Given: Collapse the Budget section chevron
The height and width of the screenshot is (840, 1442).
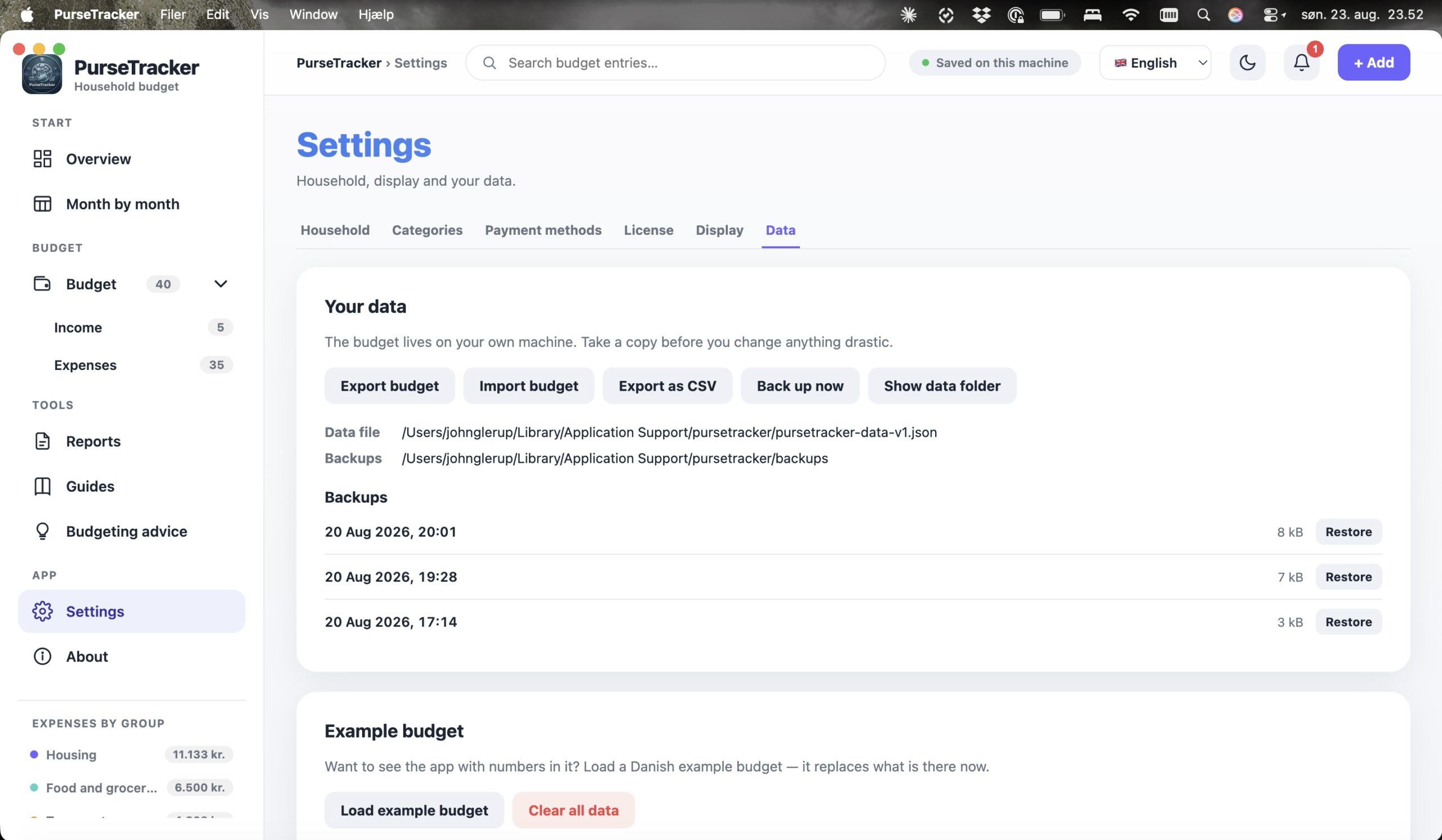Looking at the screenshot, I should (x=220, y=284).
